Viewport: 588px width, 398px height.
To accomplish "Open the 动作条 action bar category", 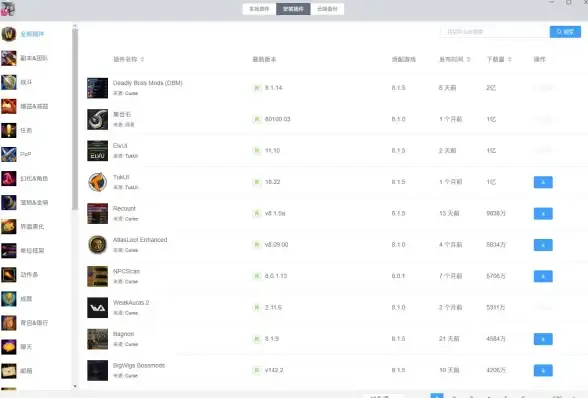I will (29, 275).
